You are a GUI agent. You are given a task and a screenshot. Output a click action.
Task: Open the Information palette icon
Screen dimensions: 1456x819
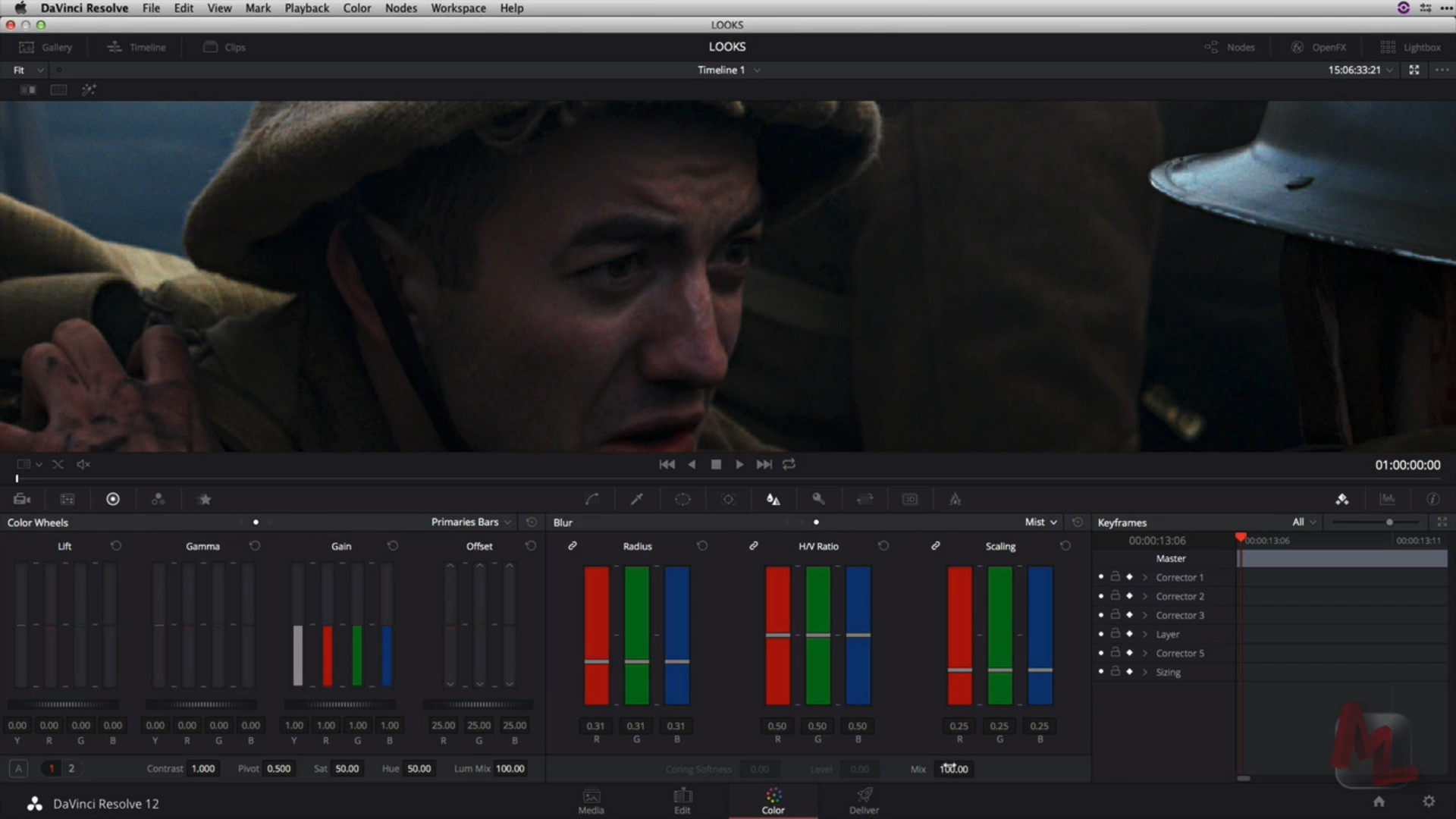1433,499
